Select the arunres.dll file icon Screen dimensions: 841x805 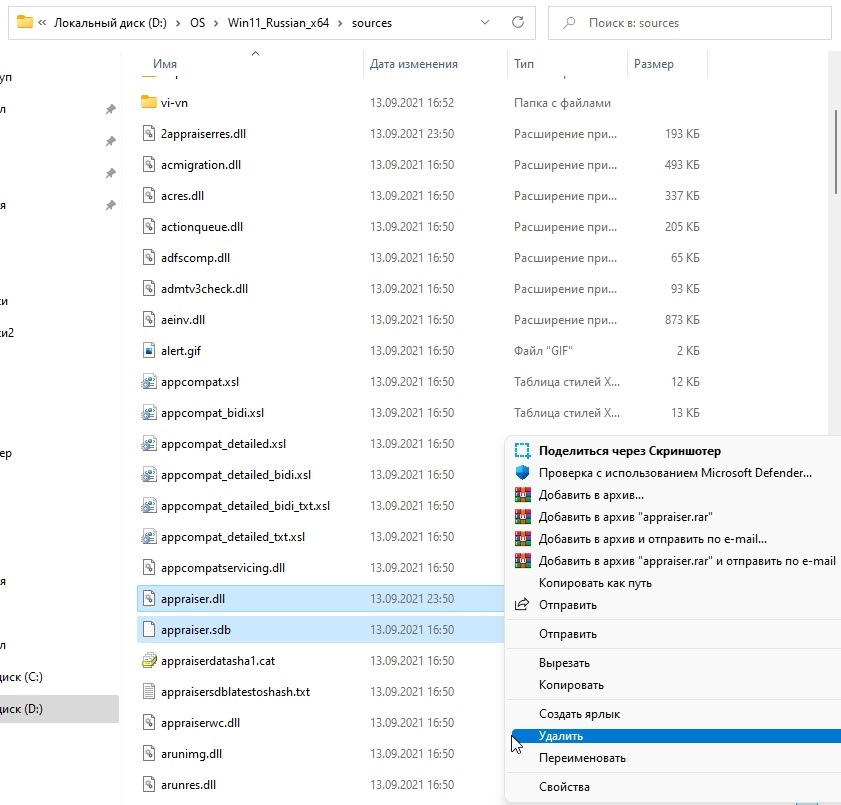point(149,785)
